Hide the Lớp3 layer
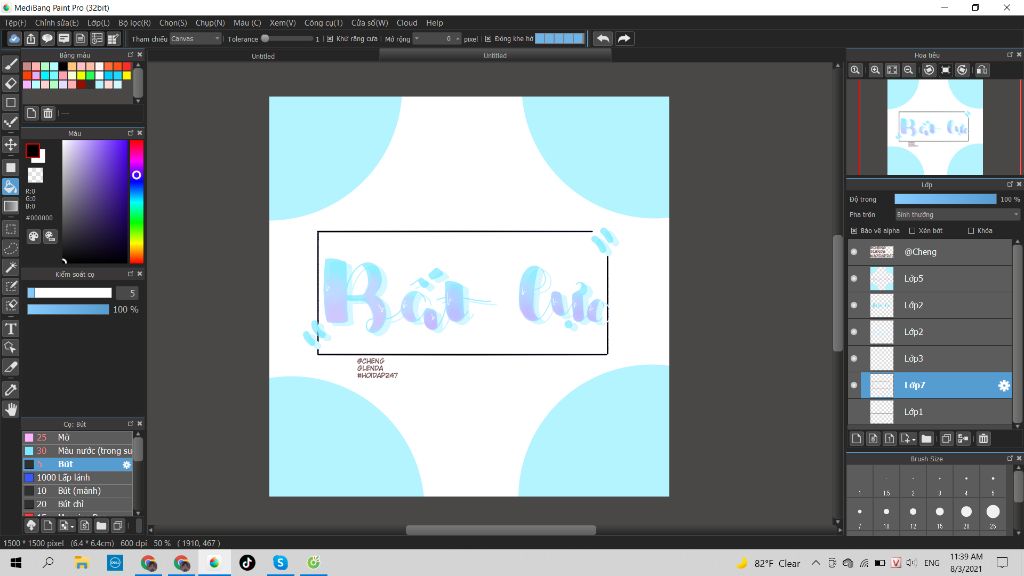 tap(854, 359)
